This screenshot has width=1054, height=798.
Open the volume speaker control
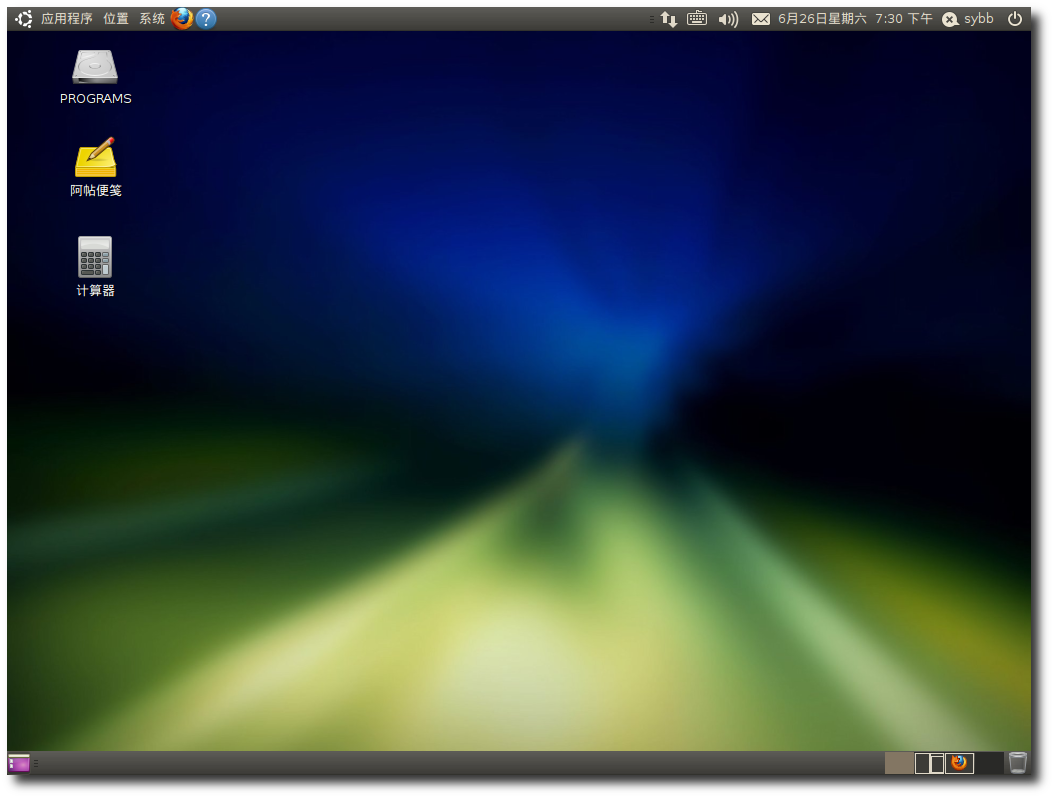[x=728, y=19]
